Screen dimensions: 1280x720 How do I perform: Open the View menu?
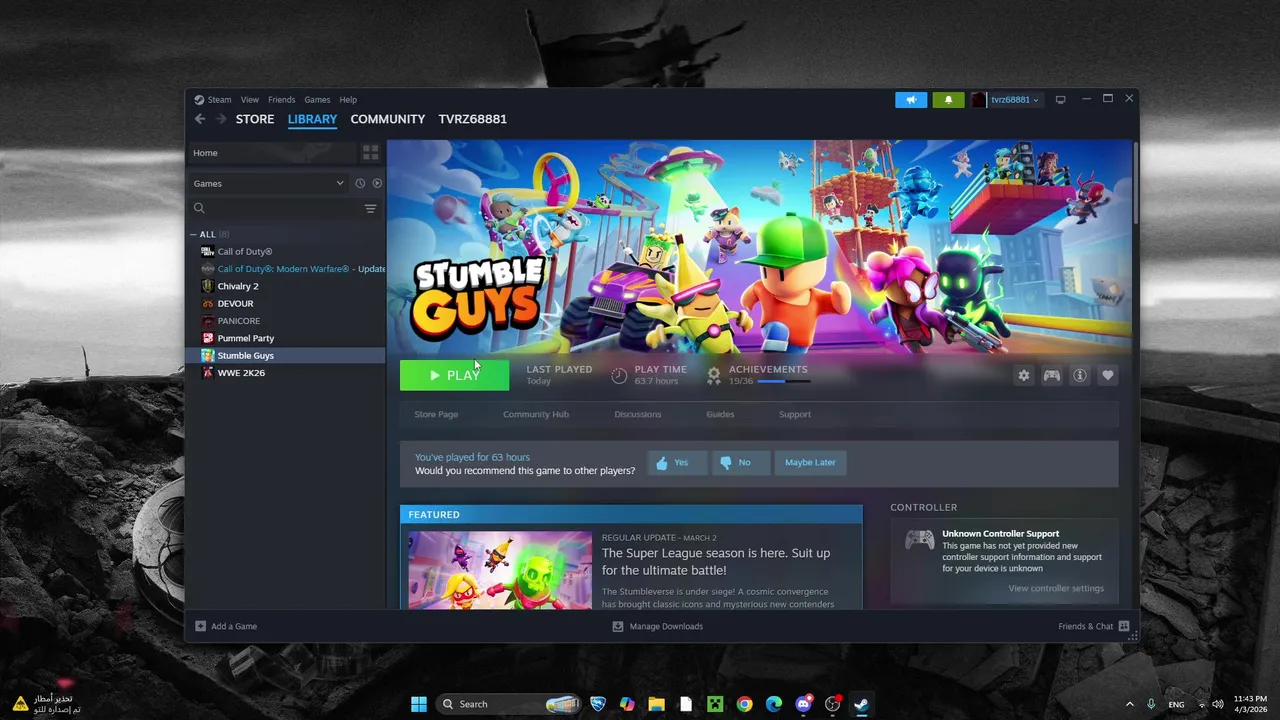(250, 100)
